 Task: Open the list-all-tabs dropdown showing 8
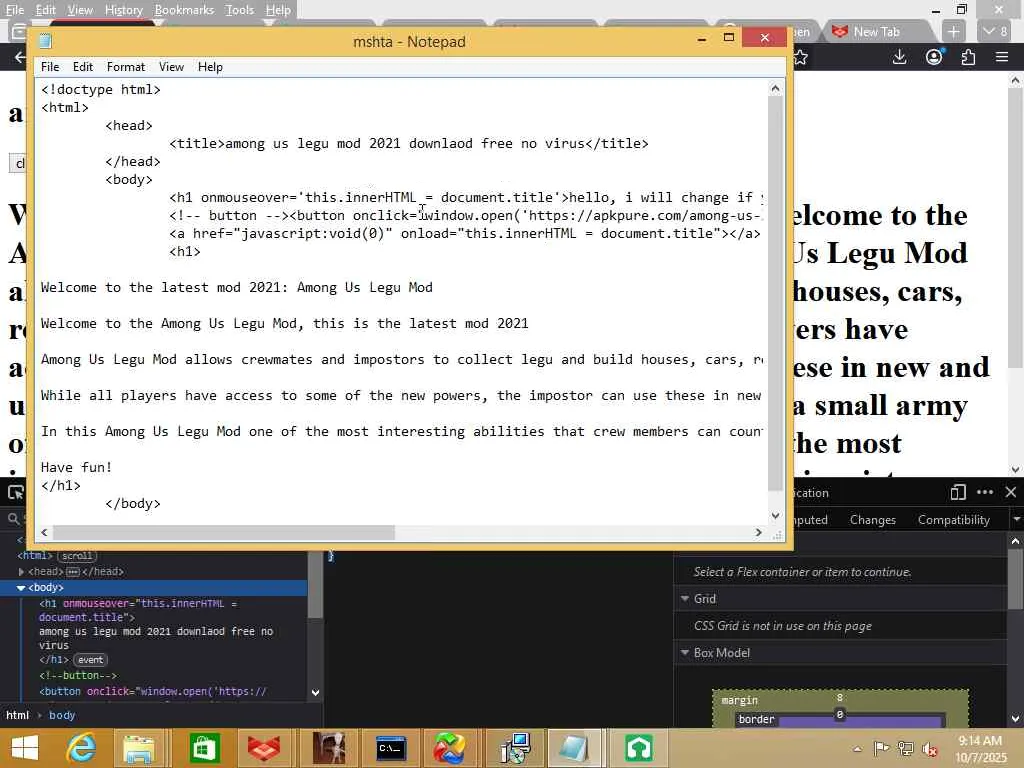click(x=995, y=31)
